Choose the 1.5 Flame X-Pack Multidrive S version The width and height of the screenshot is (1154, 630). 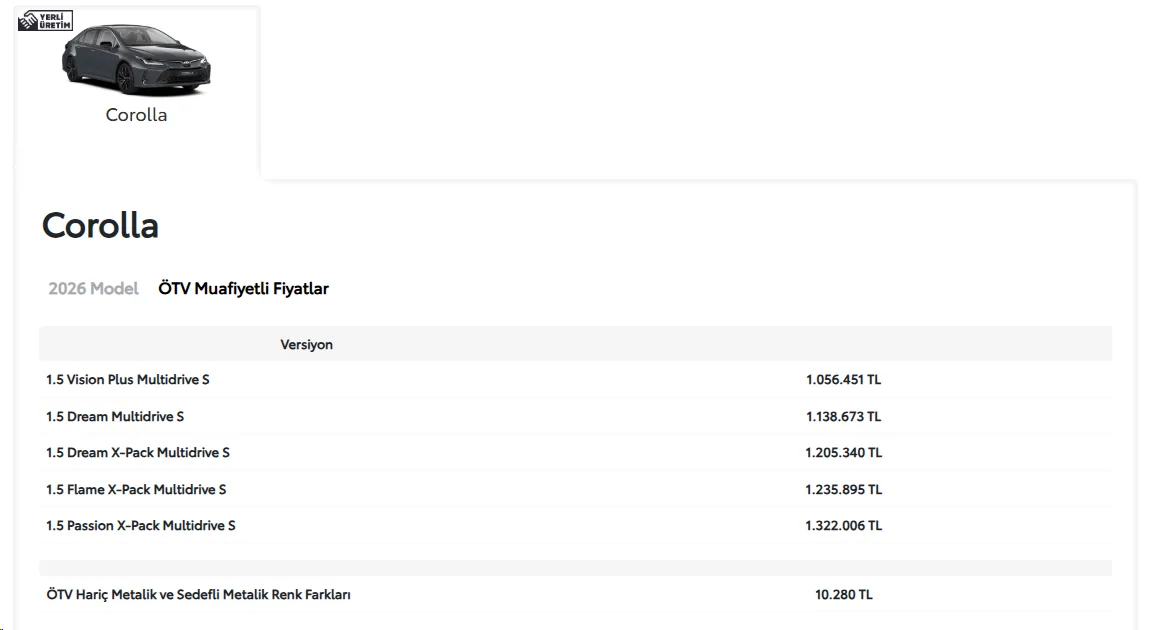coord(576,489)
